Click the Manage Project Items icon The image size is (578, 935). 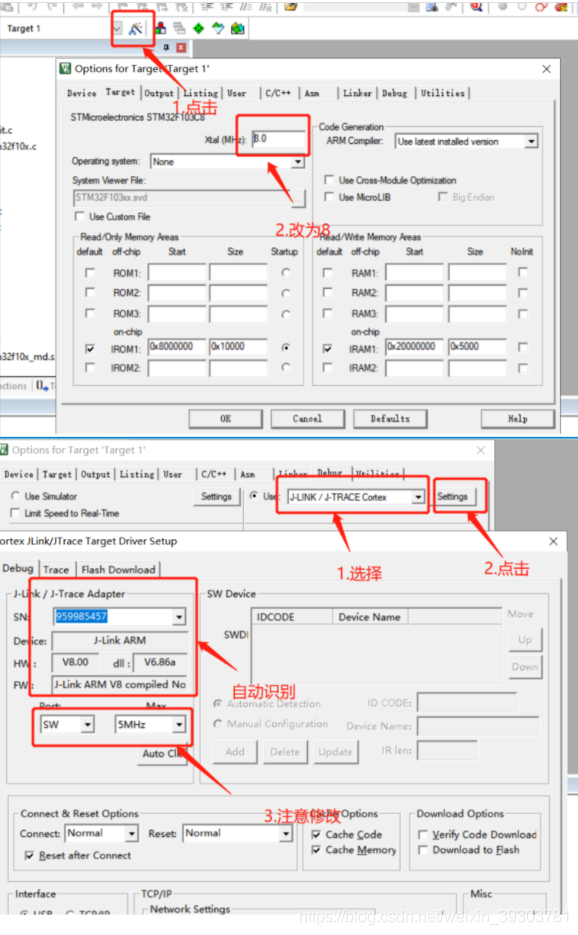pyautogui.click(x=160, y=29)
